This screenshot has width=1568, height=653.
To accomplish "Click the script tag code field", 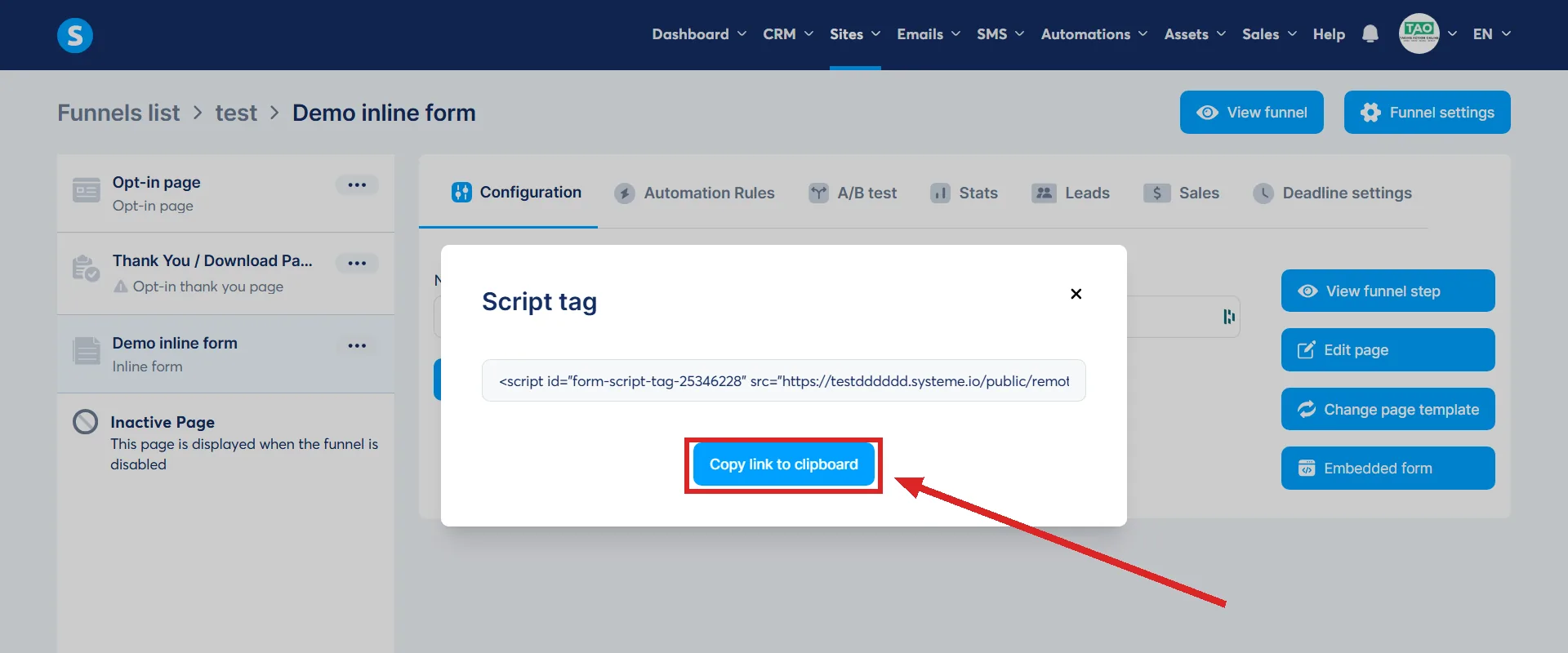I will click(x=784, y=381).
